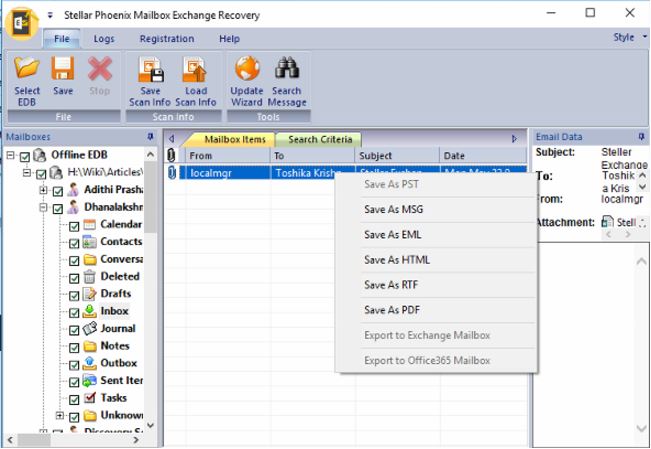Select the Outbox folder icon

tap(89, 363)
